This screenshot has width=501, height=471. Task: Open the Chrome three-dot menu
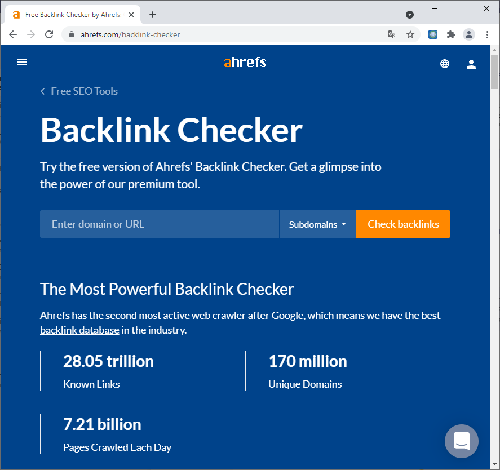click(487, 34)
